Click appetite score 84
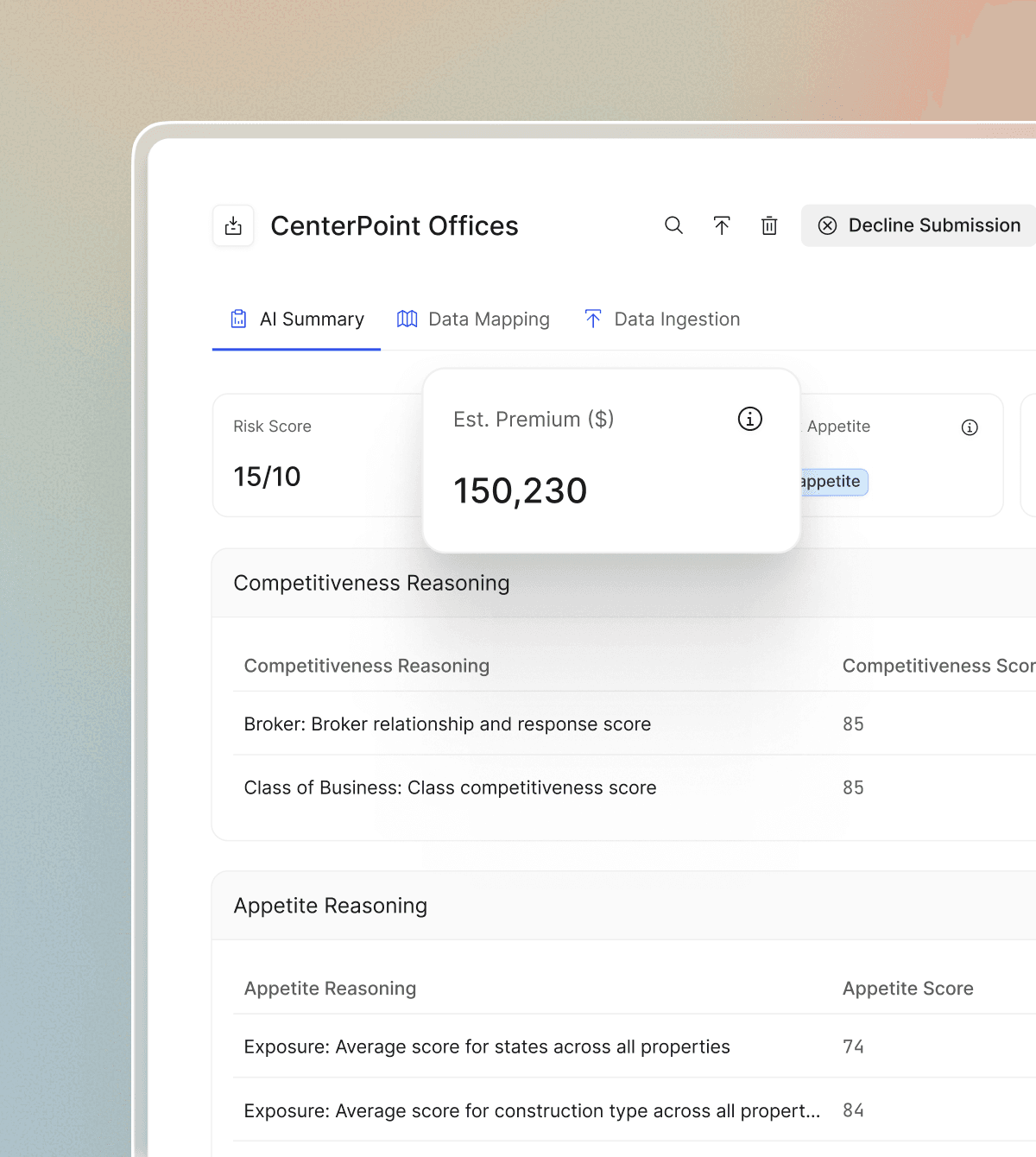 pos(853,1110)
